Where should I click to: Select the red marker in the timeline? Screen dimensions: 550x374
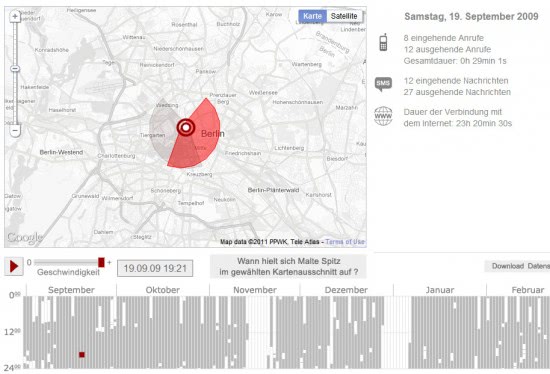coord(82,355)
